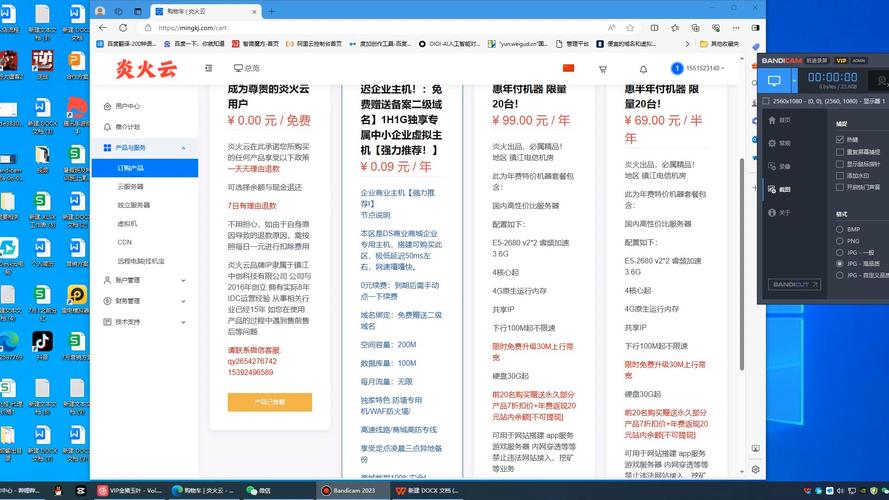Toggle the 热键 checkbox in Bandicam
889x500 pixels.
840,139
